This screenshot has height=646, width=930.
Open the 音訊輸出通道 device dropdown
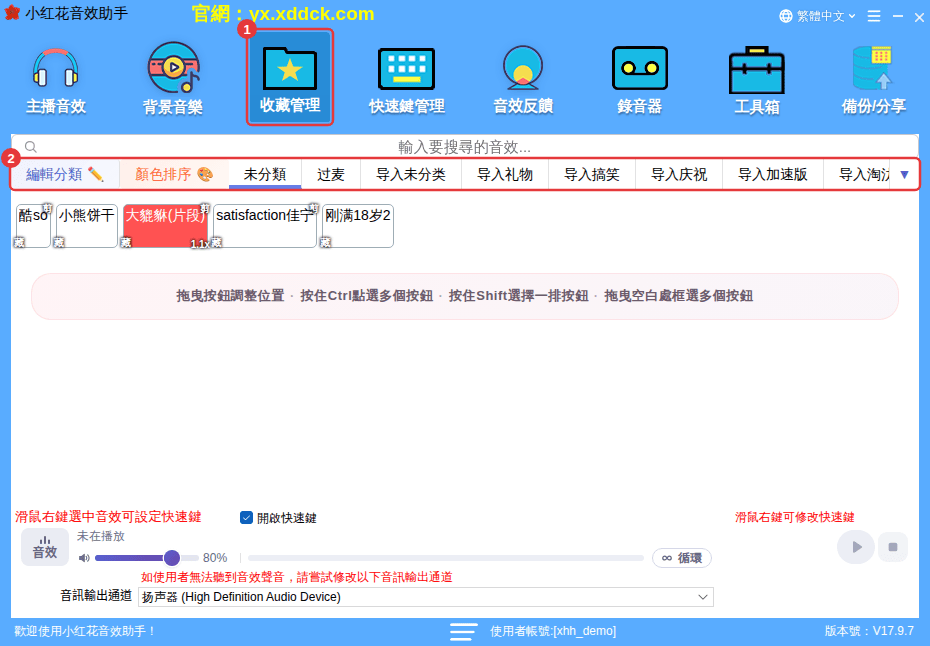pyautogui.click(x=425, y=597)
